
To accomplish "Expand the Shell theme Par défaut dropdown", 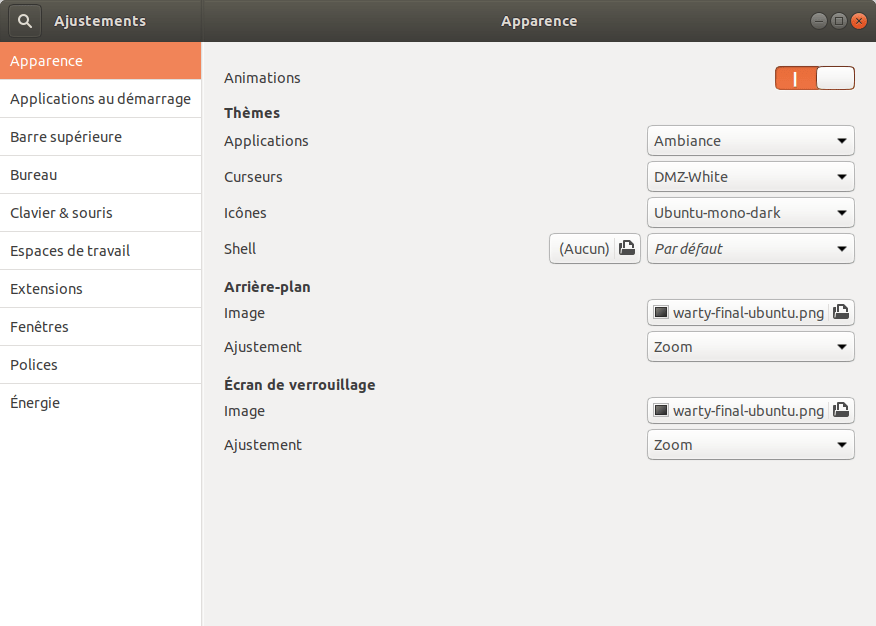I will 750,249.
